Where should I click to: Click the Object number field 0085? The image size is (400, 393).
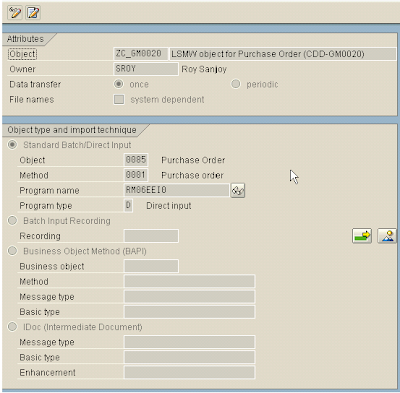[x=136, y=160]
